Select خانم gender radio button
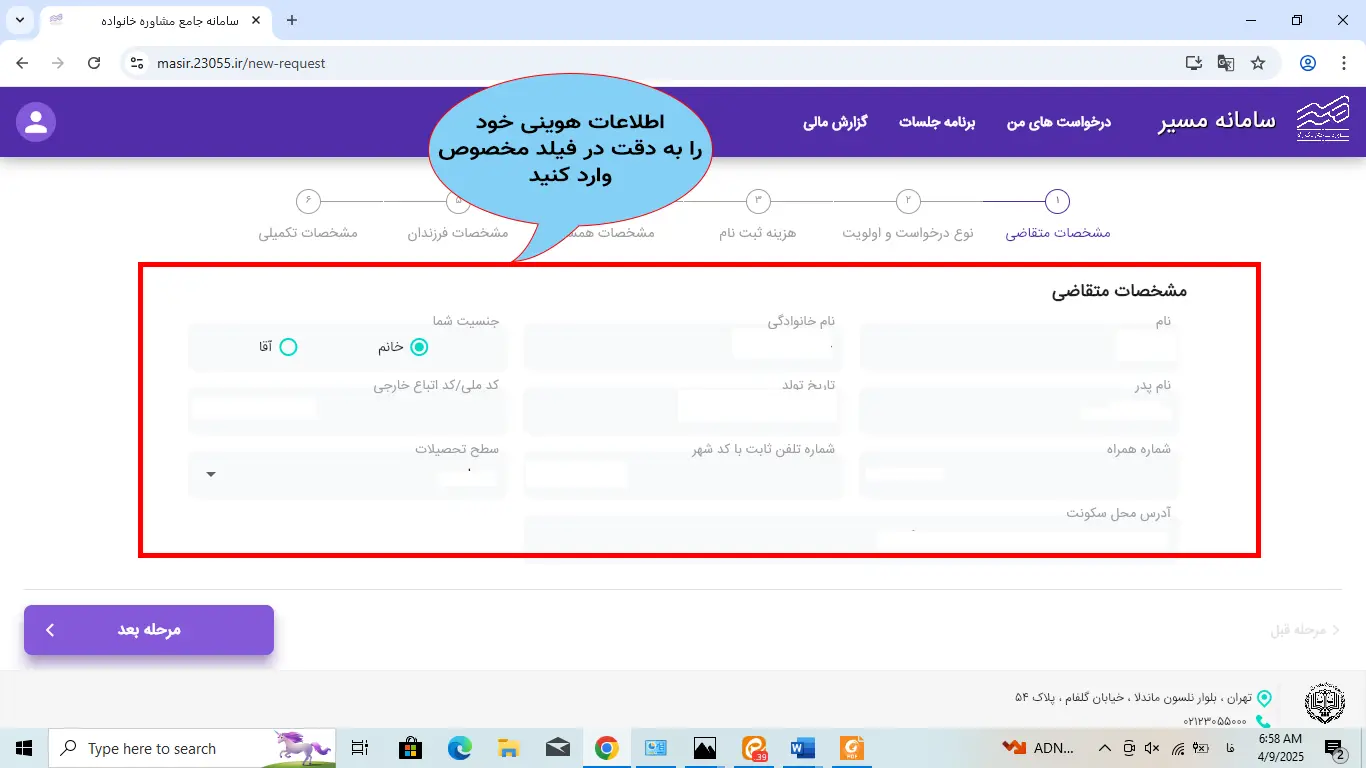This screenshot has width=1366, height=768. (x=419, y=347)
